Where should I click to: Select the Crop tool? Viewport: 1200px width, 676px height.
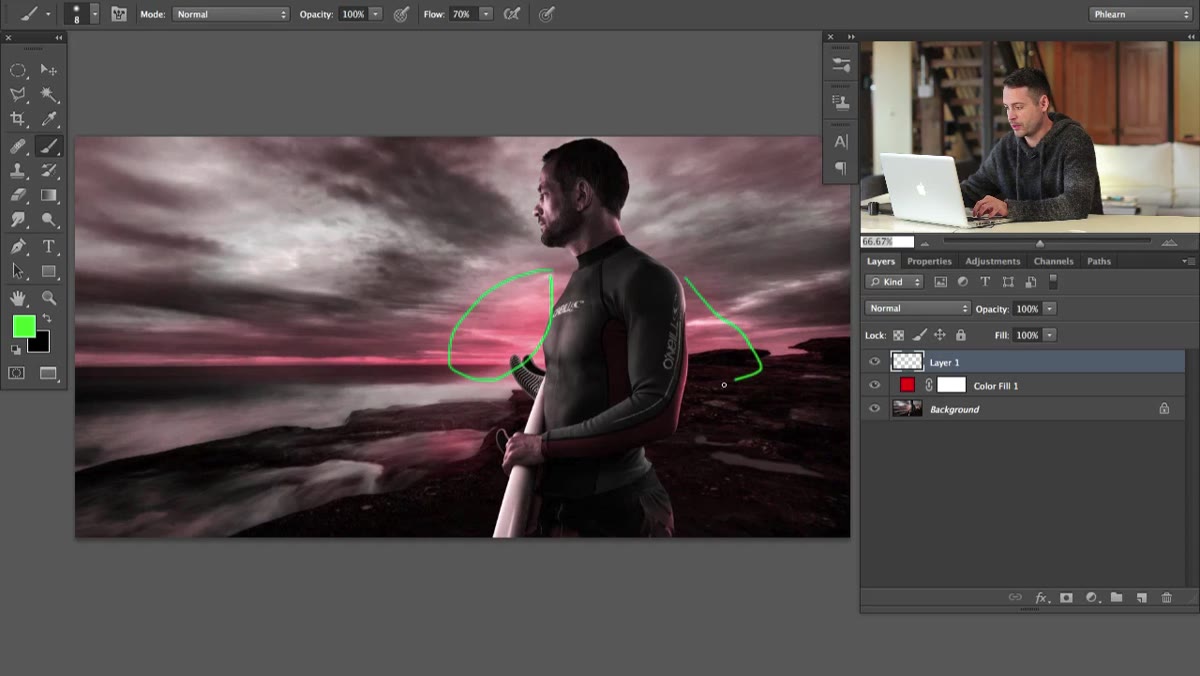pyautogui.click(x=18, y=119)
